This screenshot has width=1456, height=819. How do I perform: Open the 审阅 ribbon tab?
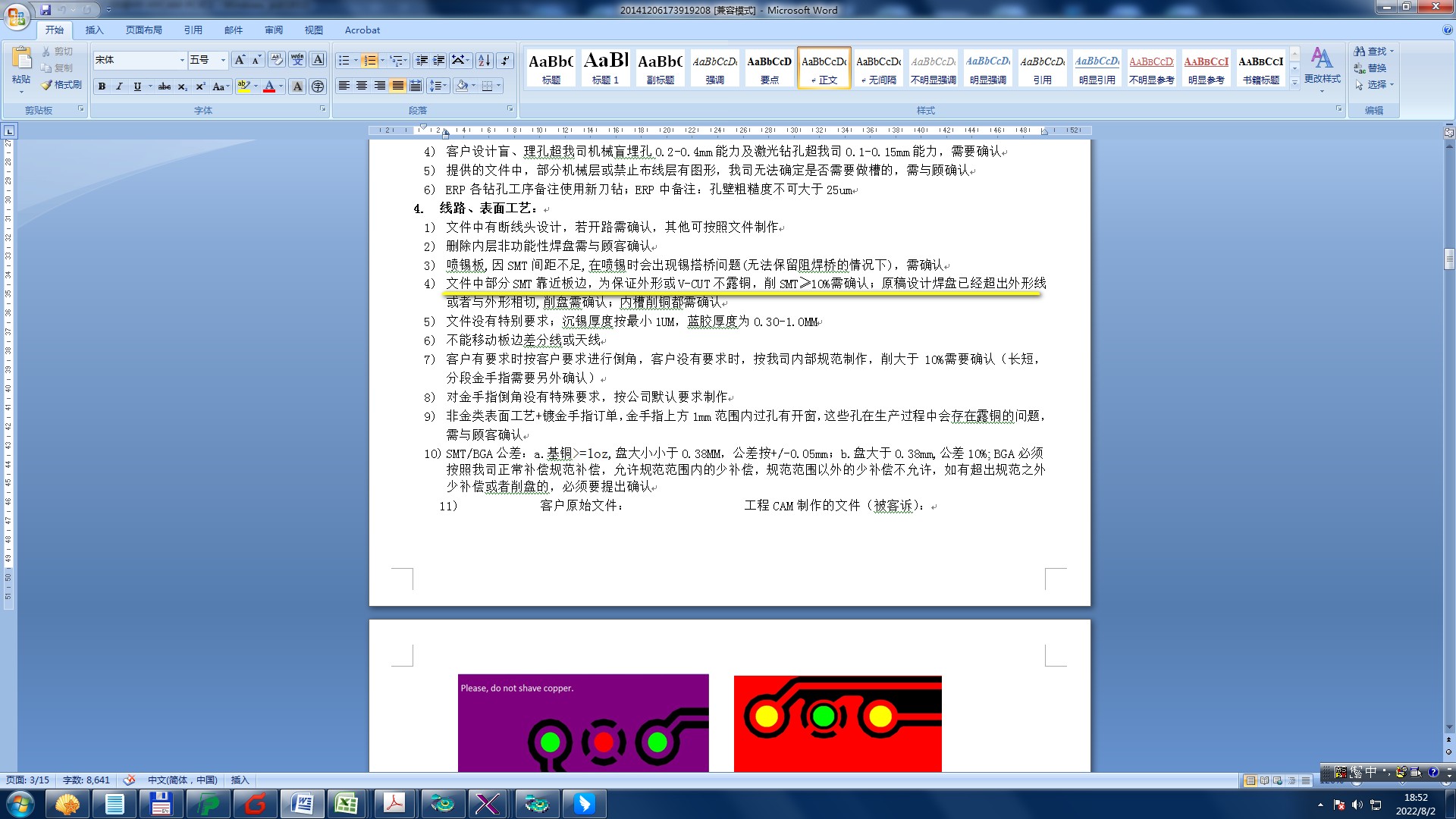point(273,30)
